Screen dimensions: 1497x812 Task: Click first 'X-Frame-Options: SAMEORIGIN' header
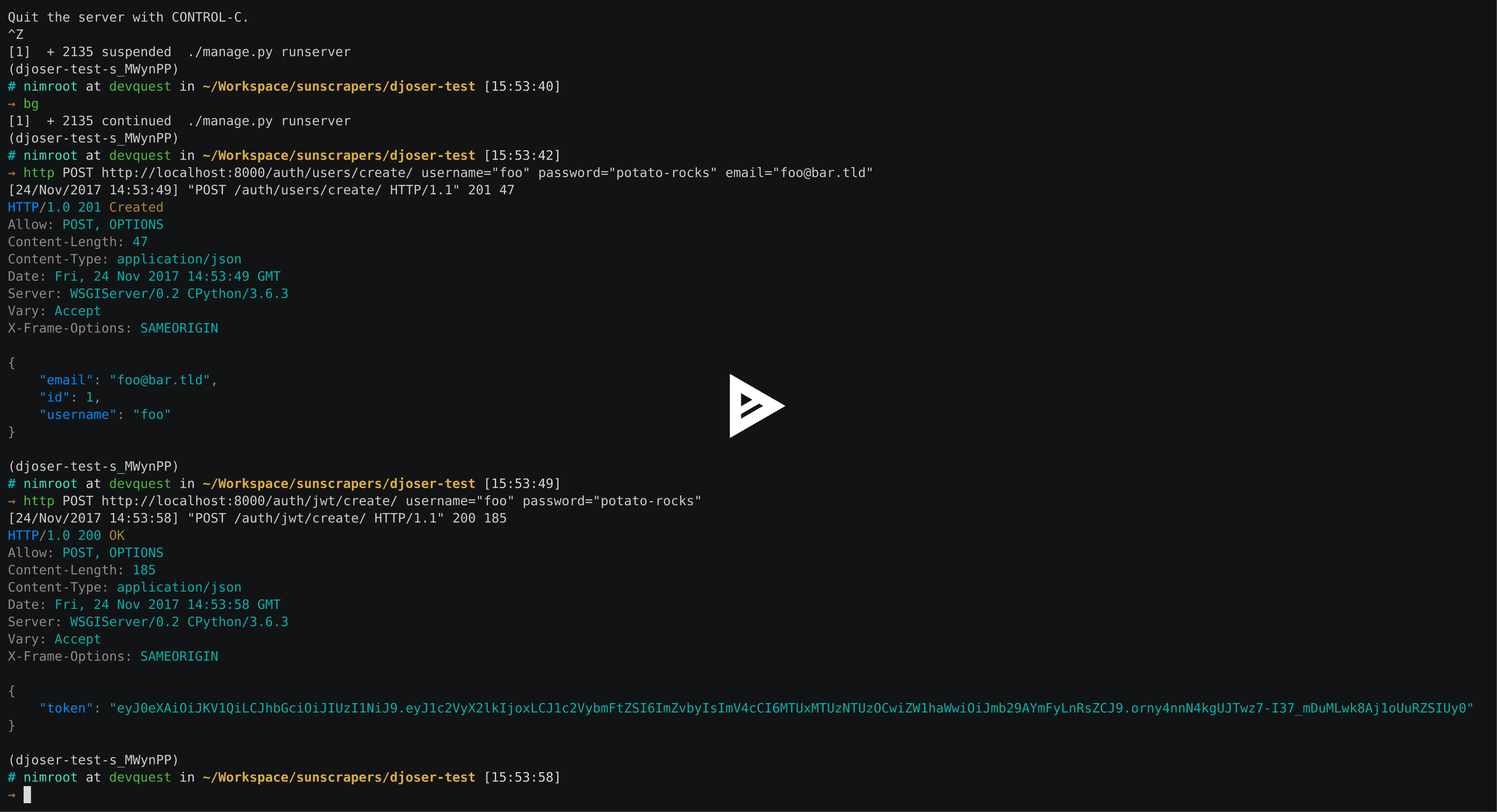coord(113,328)
